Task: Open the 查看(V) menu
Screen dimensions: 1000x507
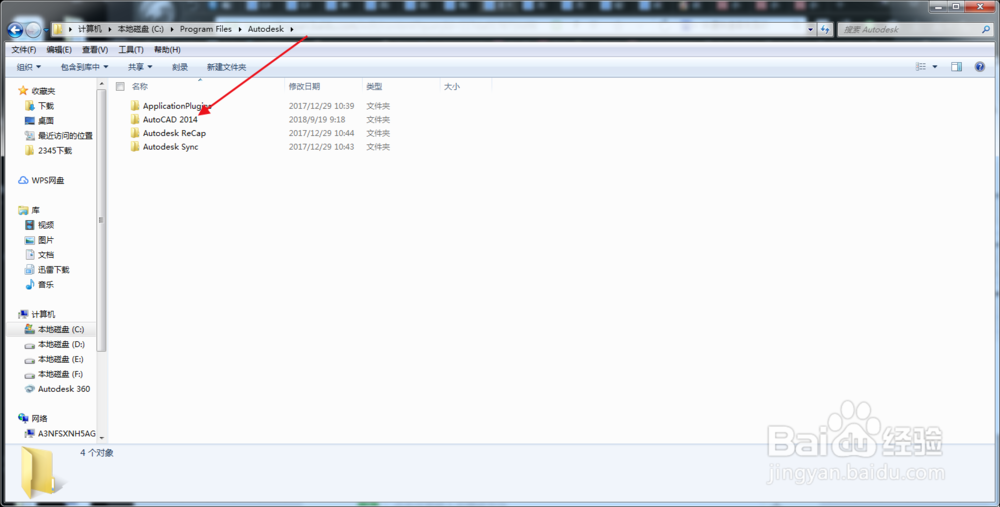Action: point(94,50)
